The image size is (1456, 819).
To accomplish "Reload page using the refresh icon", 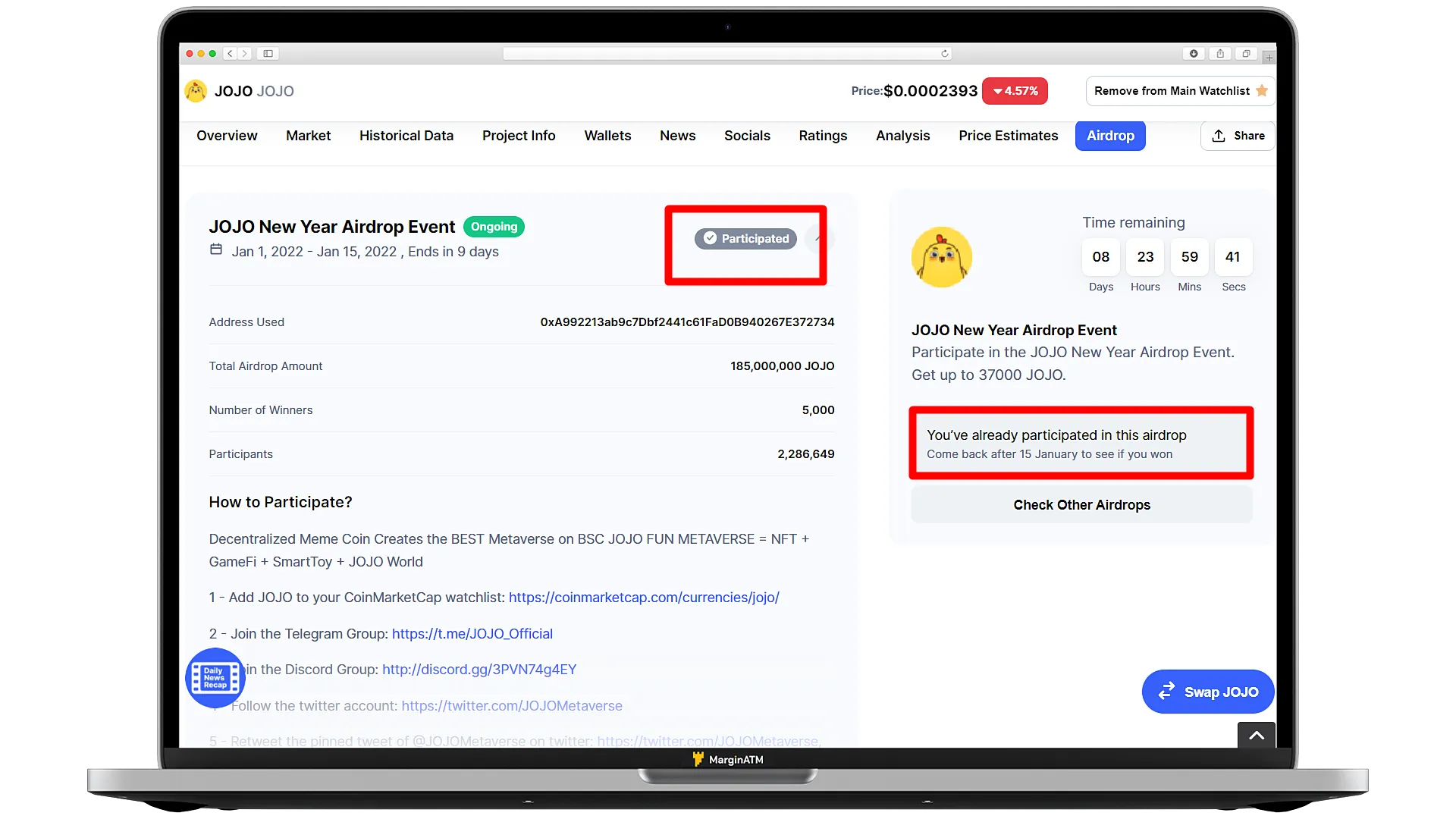I will pyautogui.click(x=944, y=54).
